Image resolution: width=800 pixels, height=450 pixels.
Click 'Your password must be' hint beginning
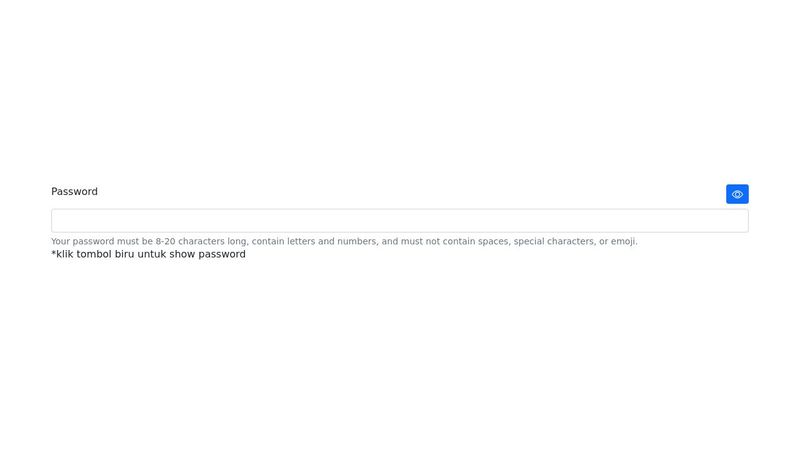pyautogui.click(x=102, y=241)
